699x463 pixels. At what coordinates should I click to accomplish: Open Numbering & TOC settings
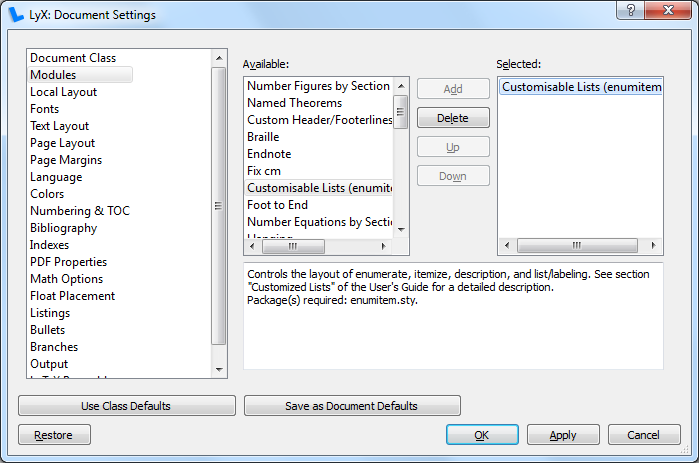(x=80, y=211)
